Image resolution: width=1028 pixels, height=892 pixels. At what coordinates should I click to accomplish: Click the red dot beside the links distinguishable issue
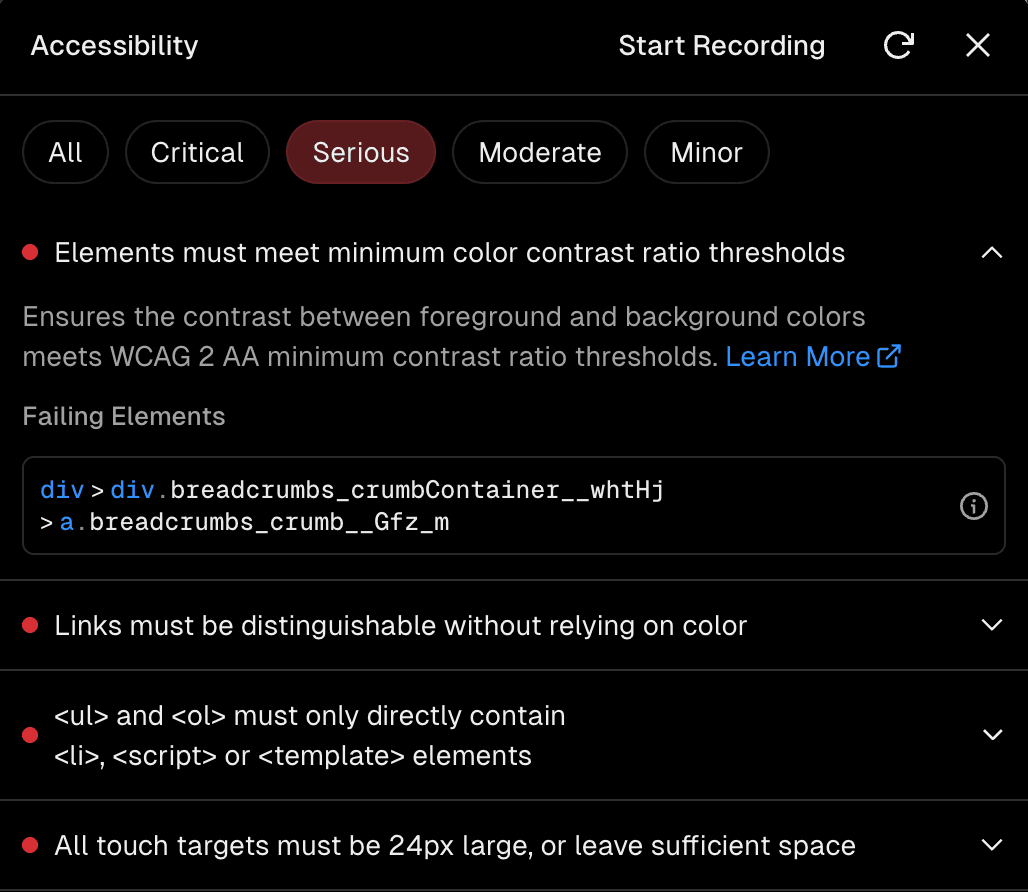[x=29, y=625]
